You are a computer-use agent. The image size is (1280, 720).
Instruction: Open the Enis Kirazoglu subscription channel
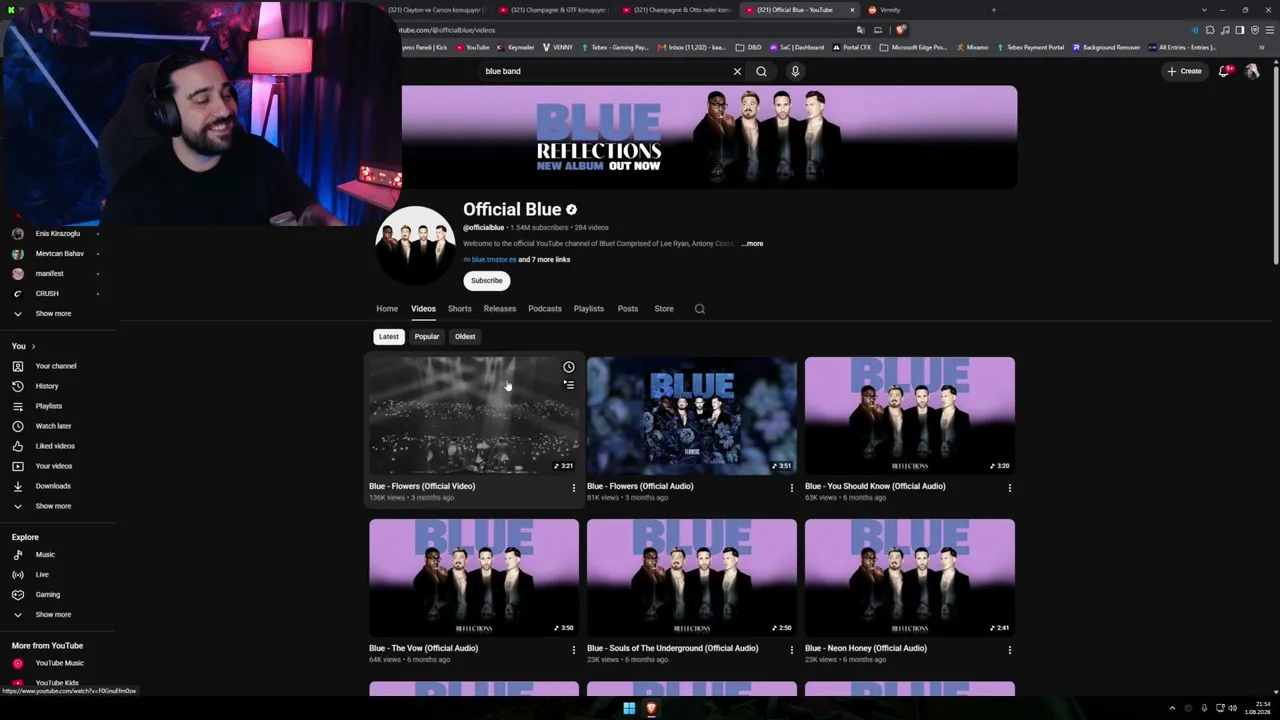56,234
